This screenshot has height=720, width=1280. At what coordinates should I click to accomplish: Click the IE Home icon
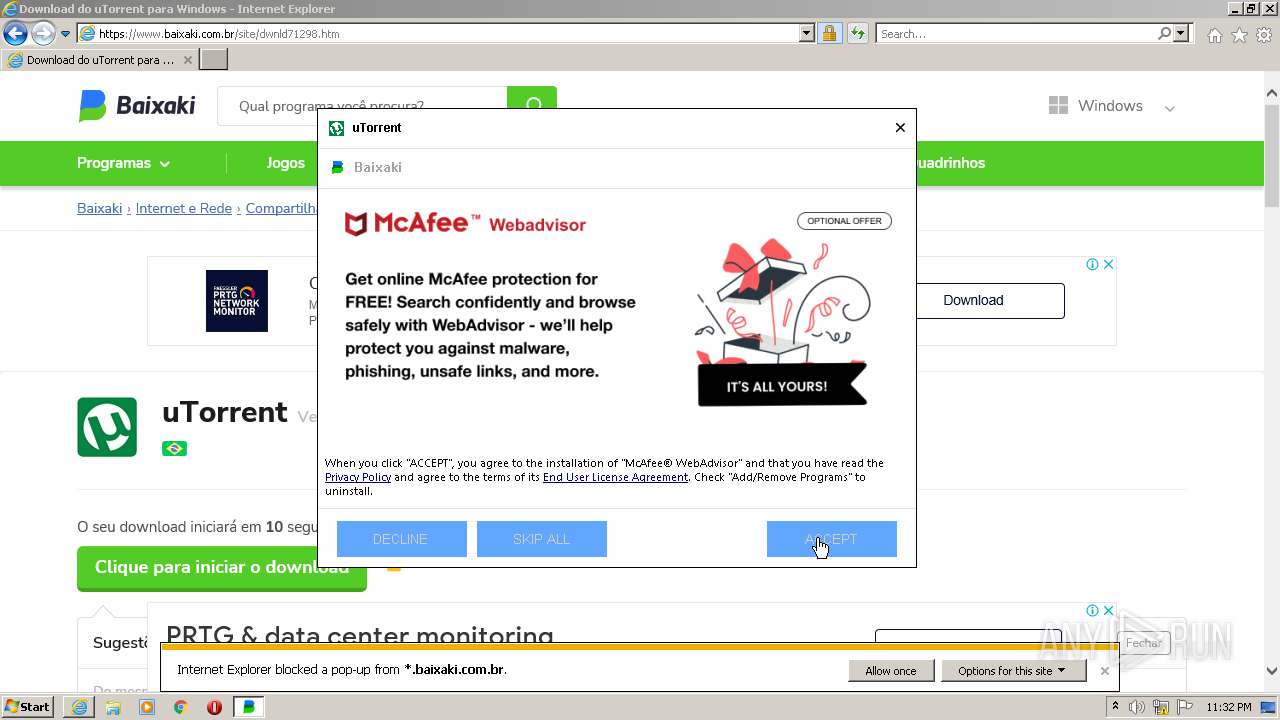1214,35
